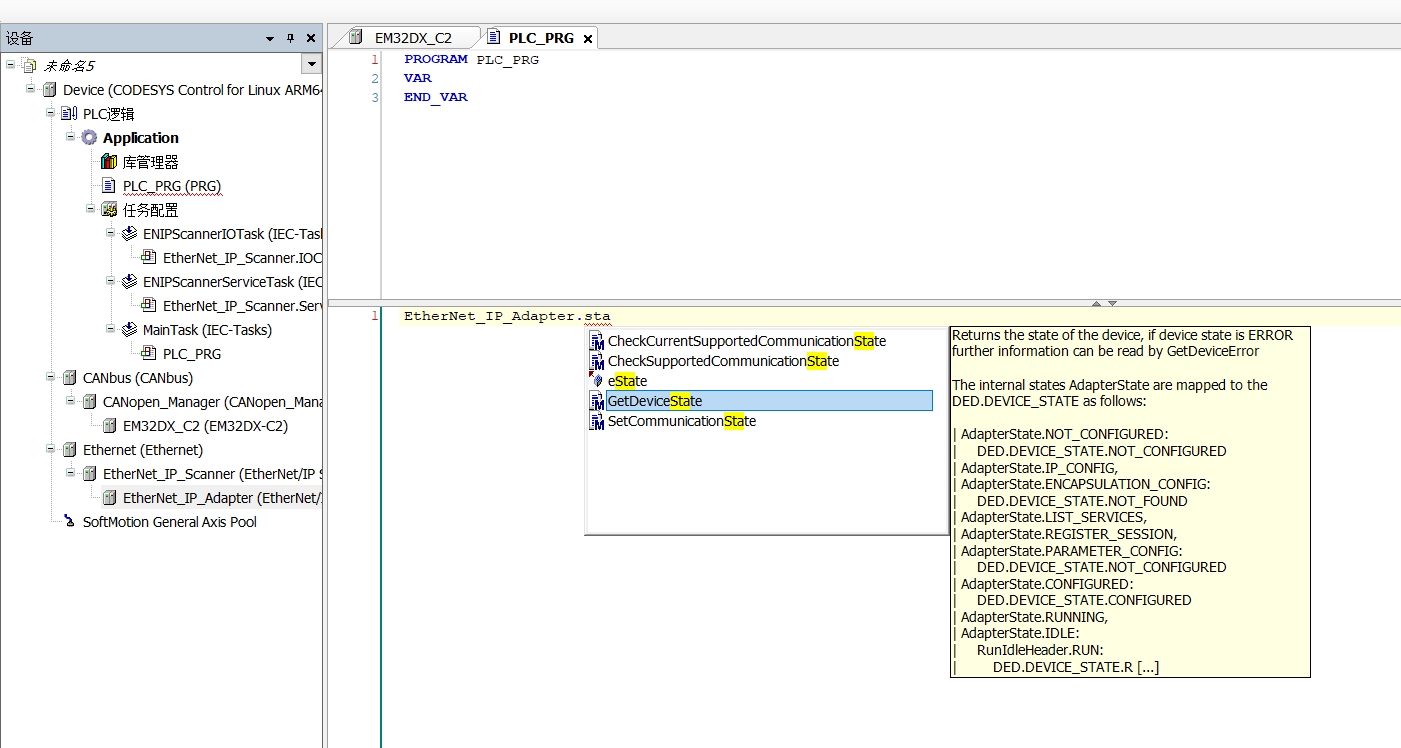
Task: Click the ENIPScannerServiceTask task icon
Action: 129,282
